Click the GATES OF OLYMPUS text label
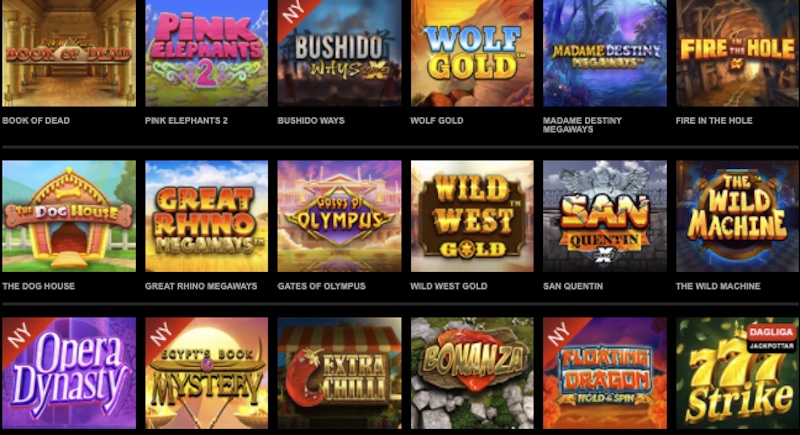 tap(321, 286)
